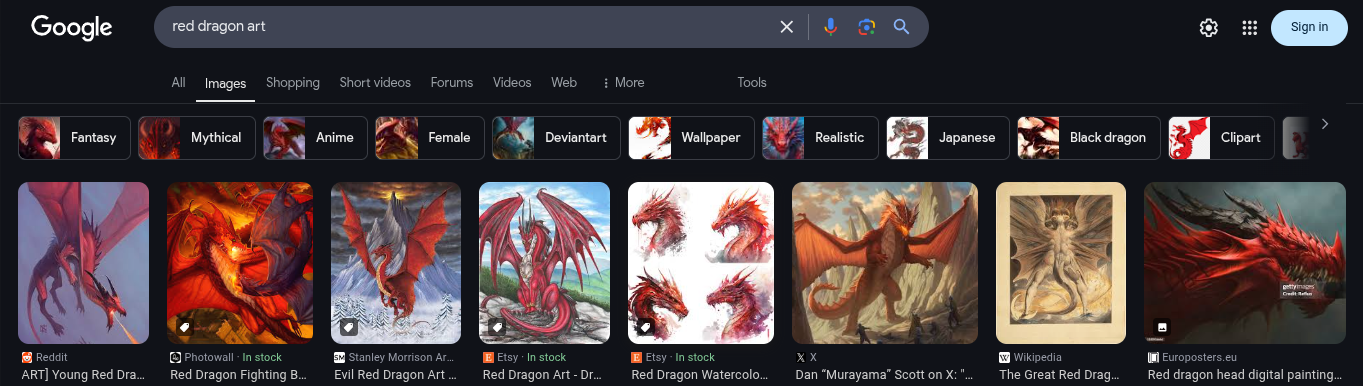Open the Europosters dragon head image
Viewport: 1363px width, 386px height.
click(1246, 263)
